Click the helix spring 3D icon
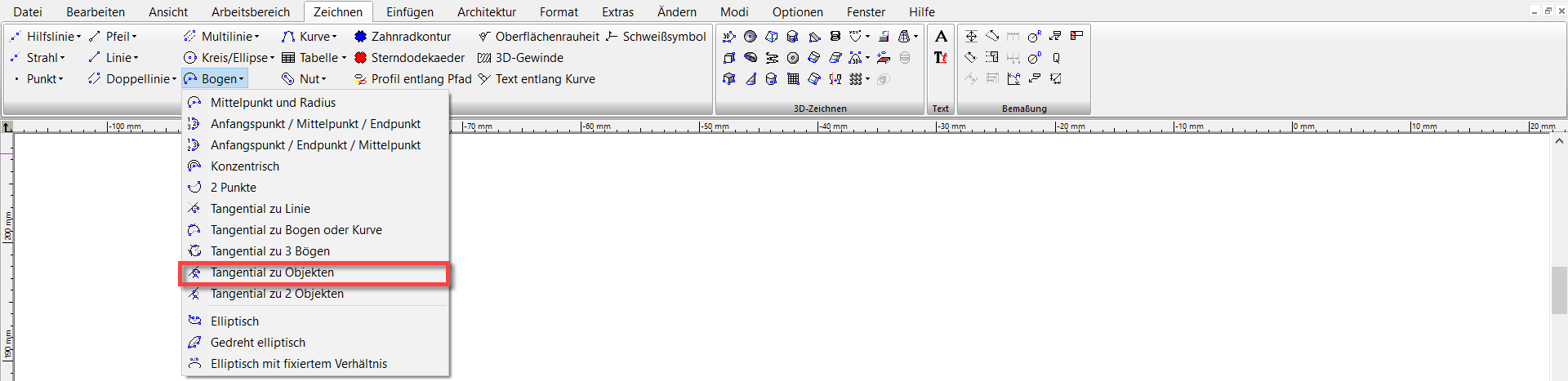The image size is (1568, 381). pos(835,37)
